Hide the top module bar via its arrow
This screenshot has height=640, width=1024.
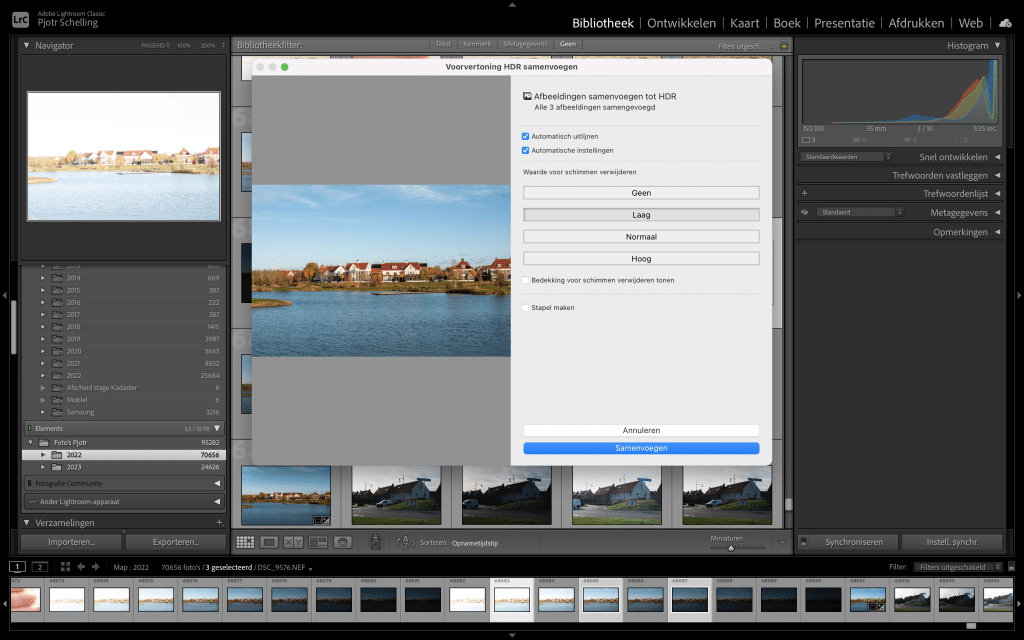[x=512, y=5]
